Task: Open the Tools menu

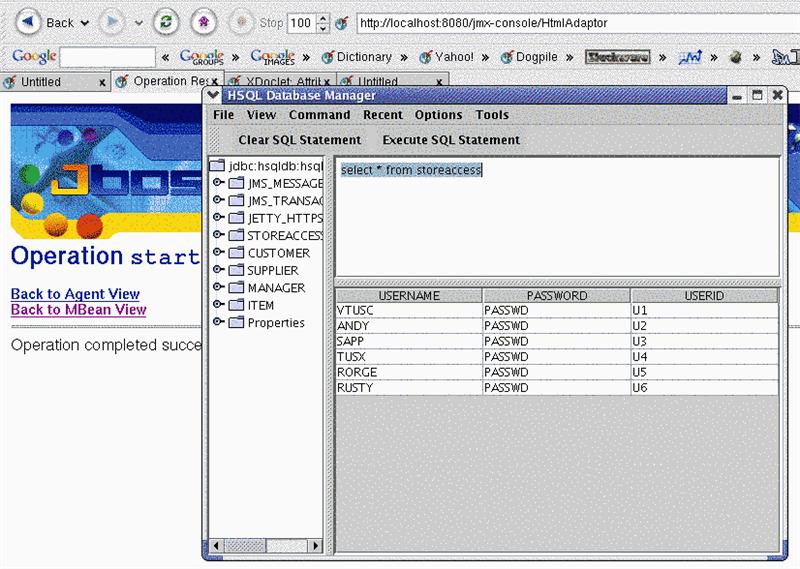Action: pos(492,115)
